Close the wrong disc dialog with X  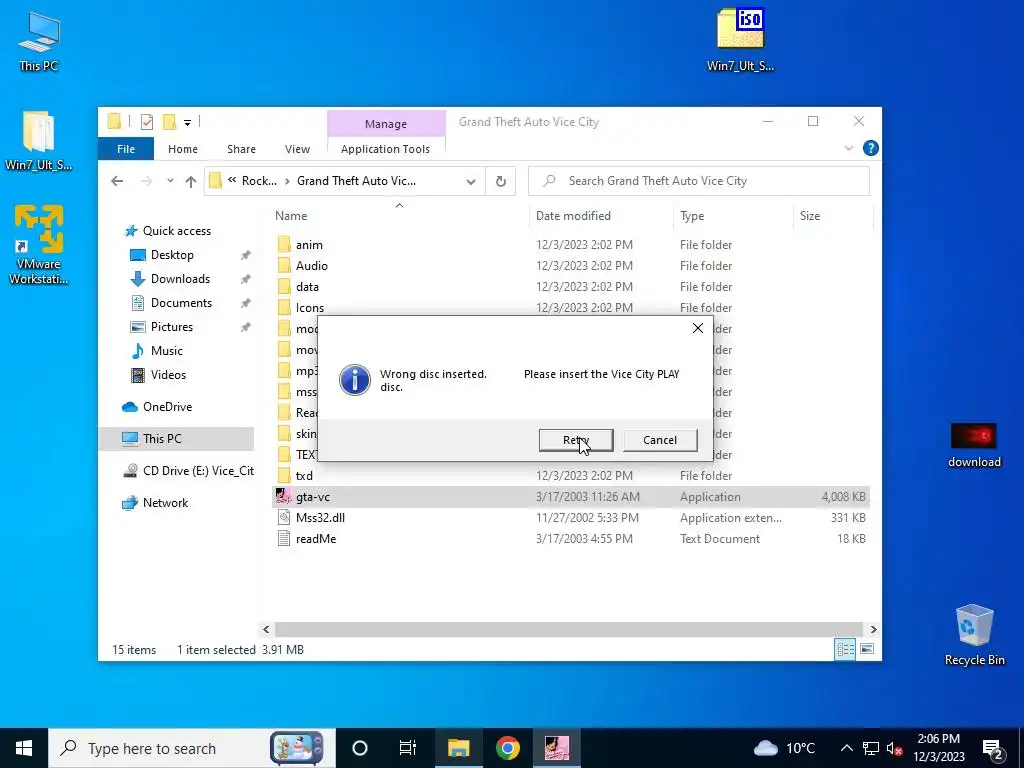(697, 328)
